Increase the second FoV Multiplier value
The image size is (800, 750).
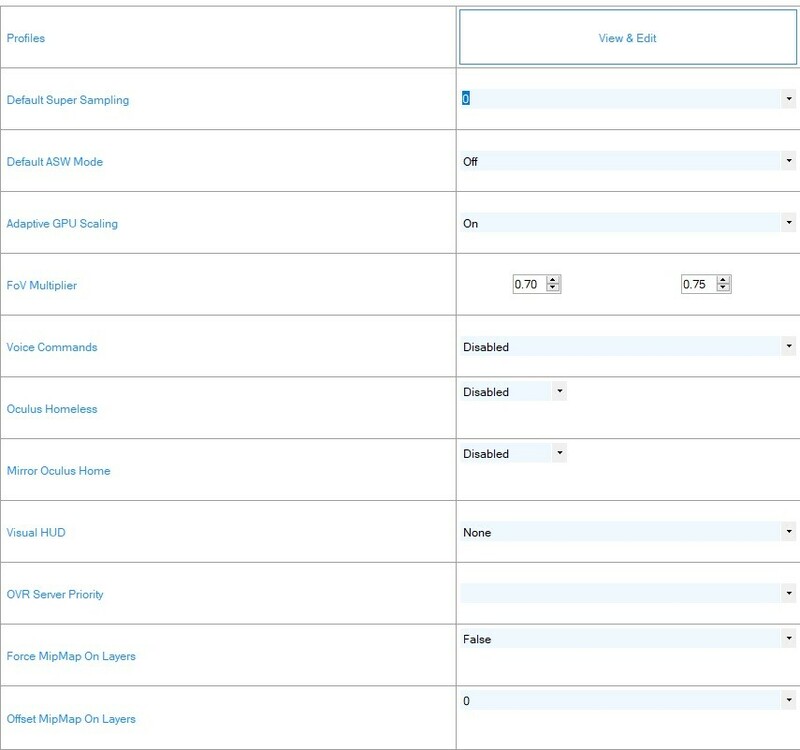point(724,280)
